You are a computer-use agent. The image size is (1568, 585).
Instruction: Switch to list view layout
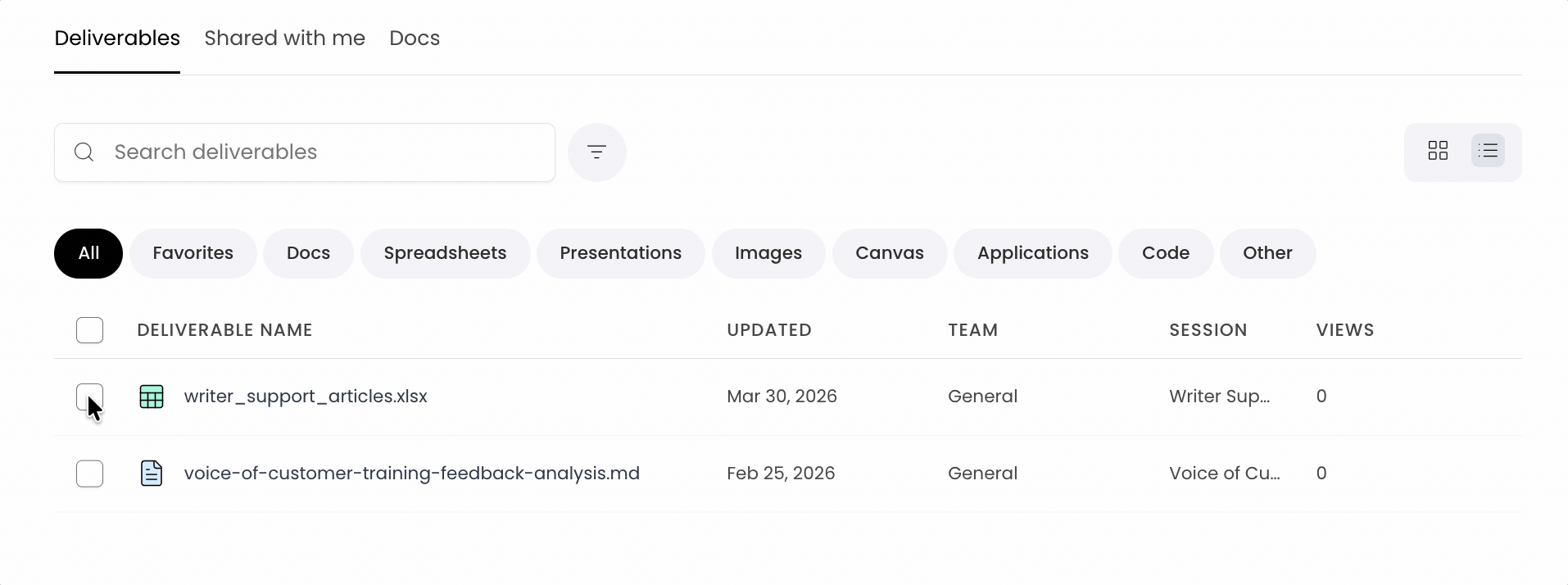pos(1488,151)
